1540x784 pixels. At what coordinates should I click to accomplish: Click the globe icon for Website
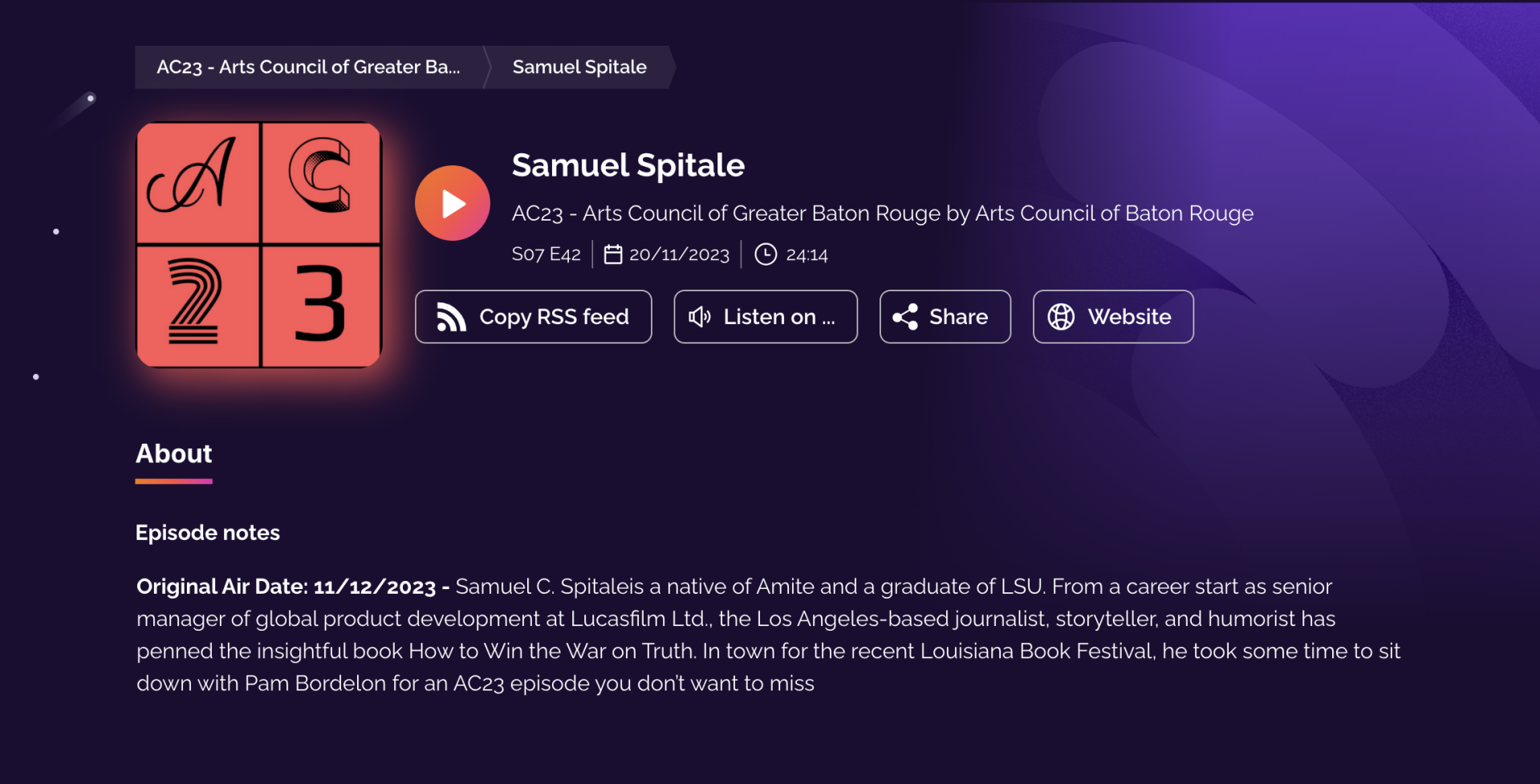[1061, 317]
